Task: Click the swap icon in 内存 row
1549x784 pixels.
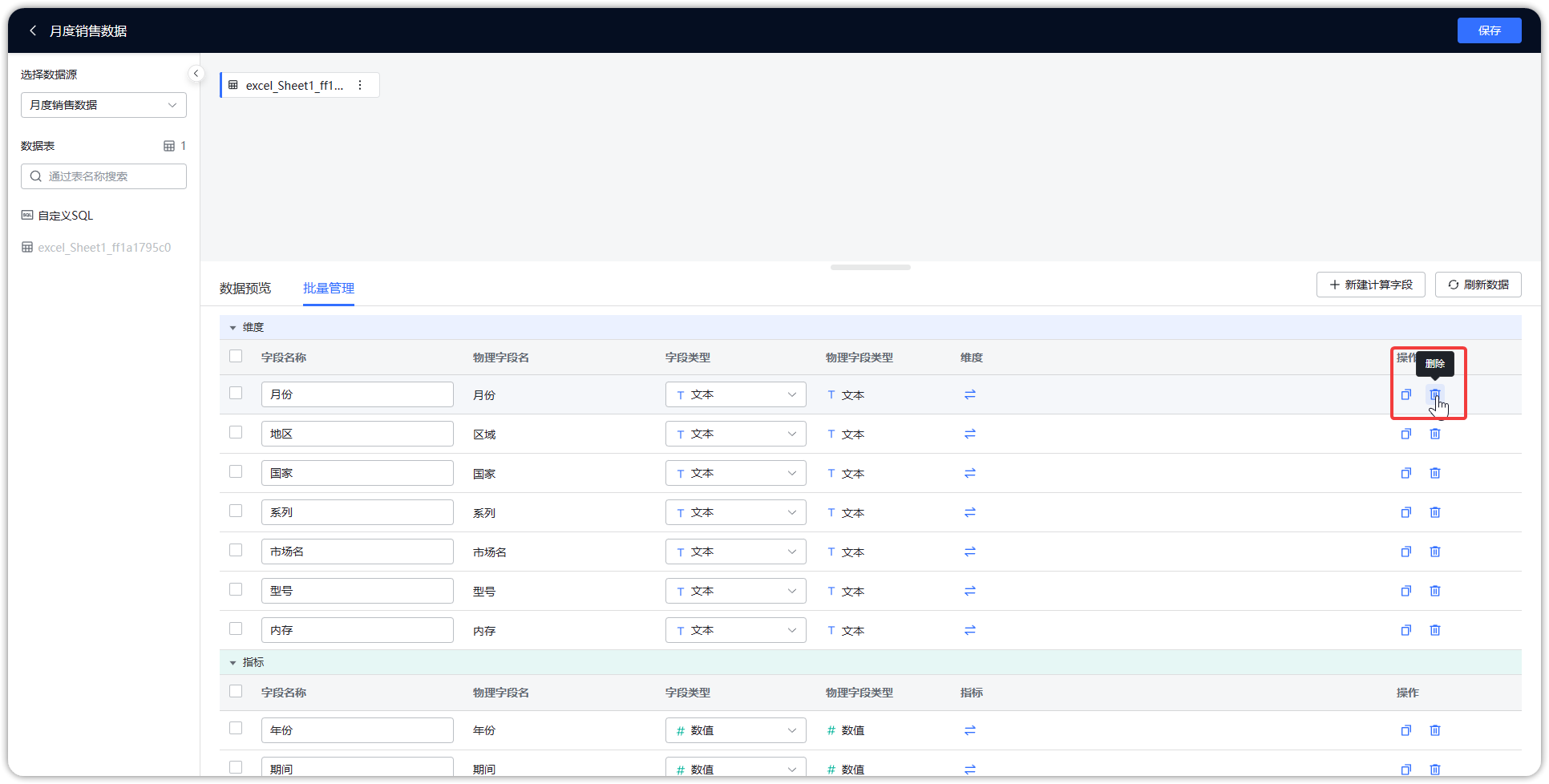Action: click(970, 630)
